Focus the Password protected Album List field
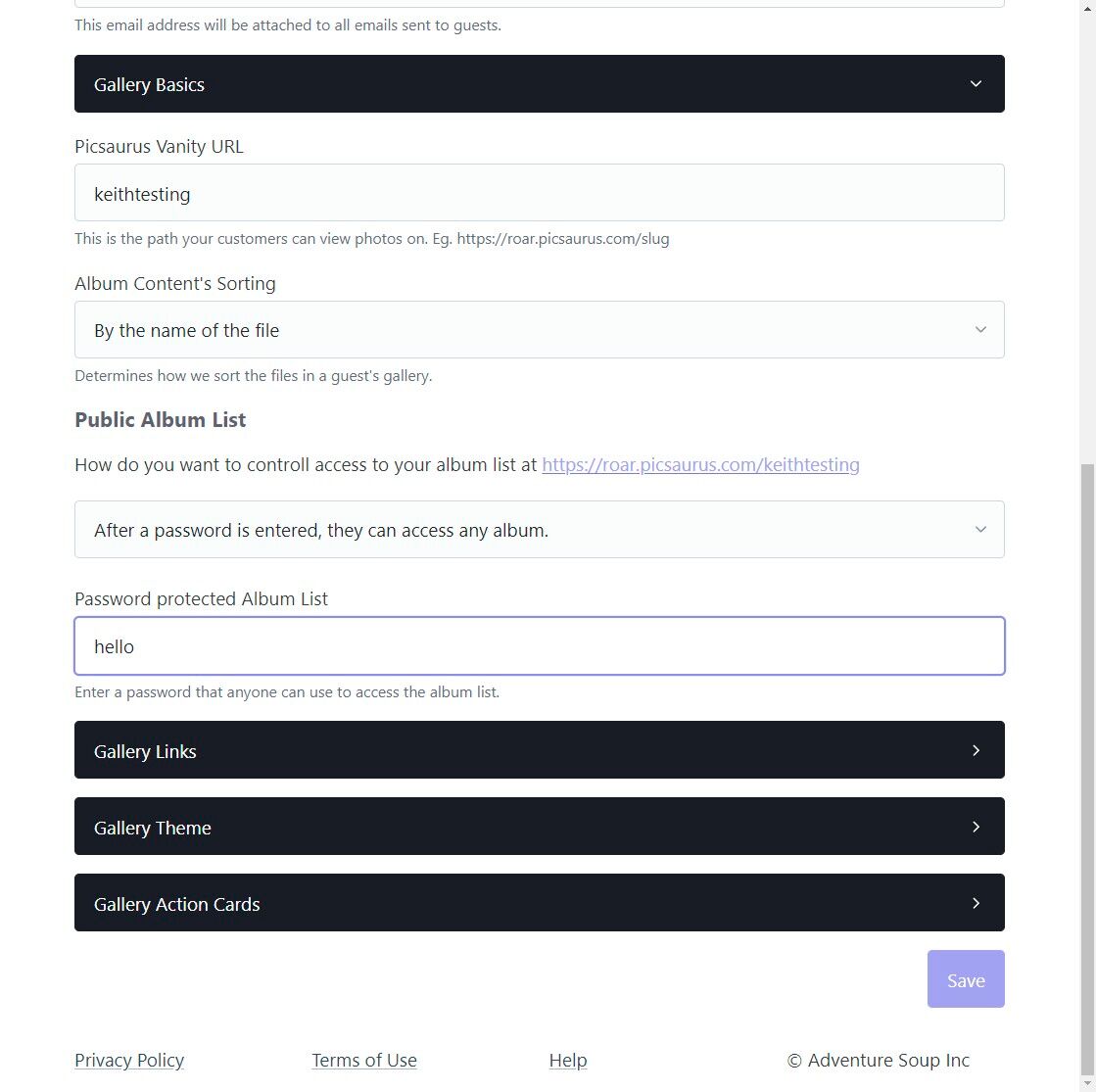 (539, 646)
